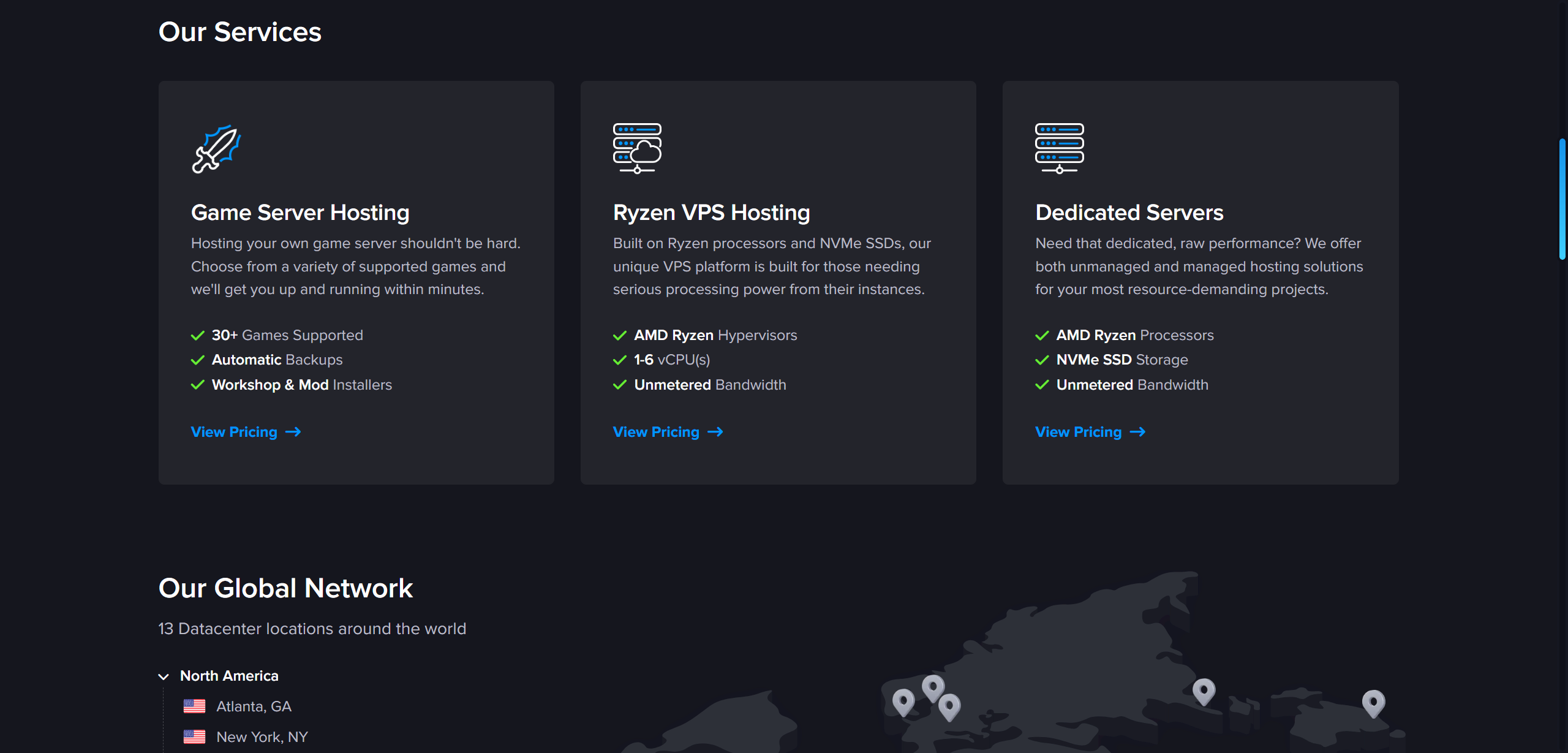Image resolution: width=1568 pixels, height=753 pixels.
Task: Click the Dedicated Servers heading
Action: point(1129,213)
